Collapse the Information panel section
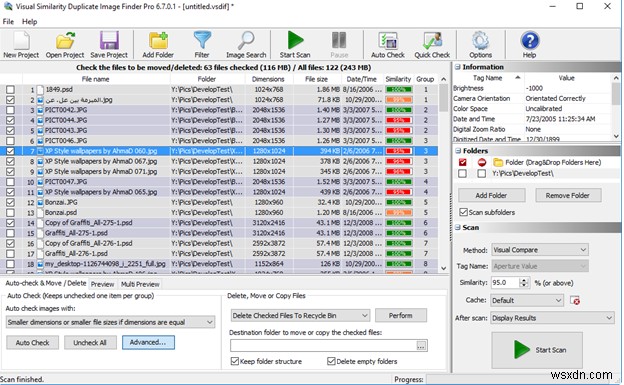This screenshot has width=624, height=385. tap(458, 67)
